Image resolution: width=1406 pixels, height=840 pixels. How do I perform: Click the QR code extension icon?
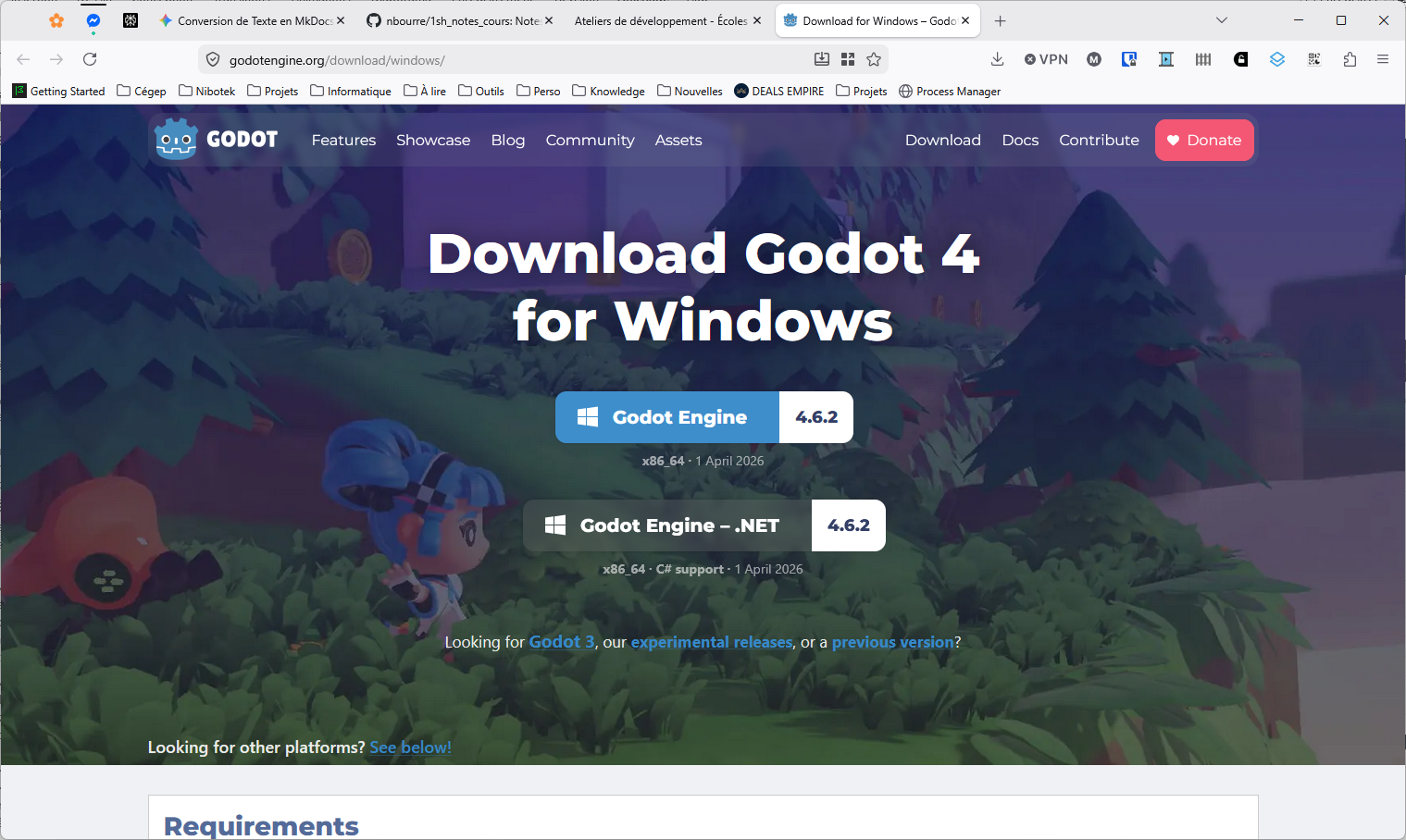click(1313, 59)
